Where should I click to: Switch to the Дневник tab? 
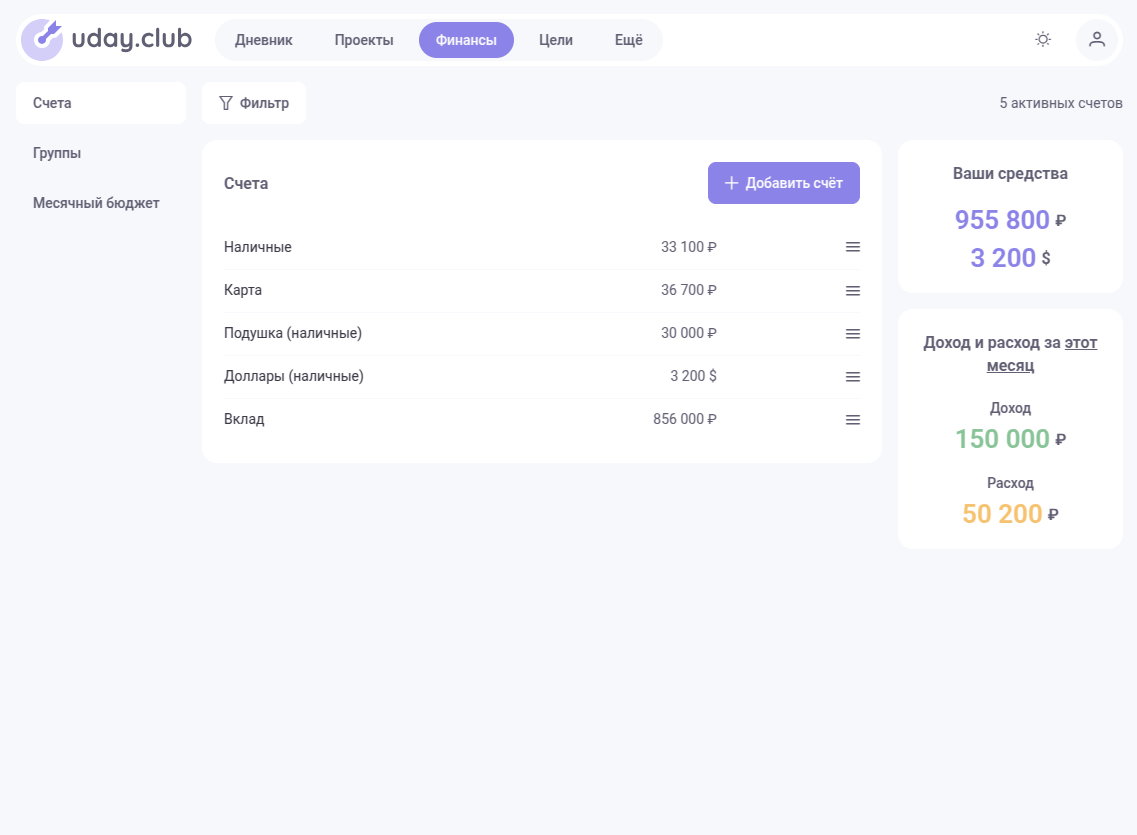(x=264, y=40)
